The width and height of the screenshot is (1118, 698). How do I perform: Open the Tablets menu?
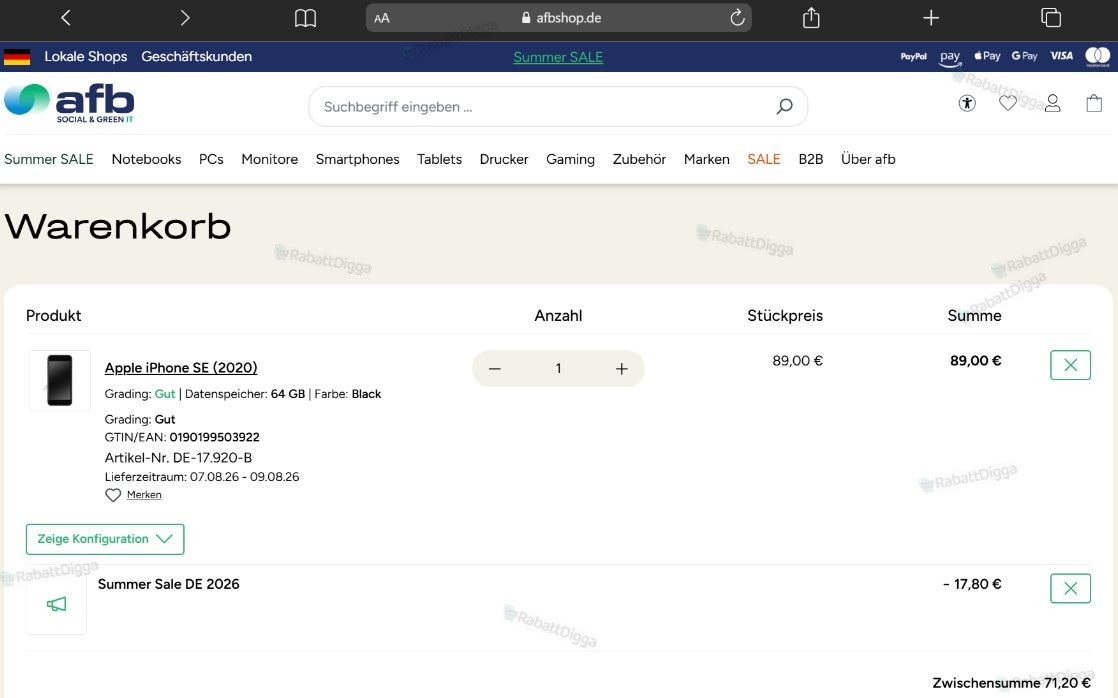[x=439, y=159]
